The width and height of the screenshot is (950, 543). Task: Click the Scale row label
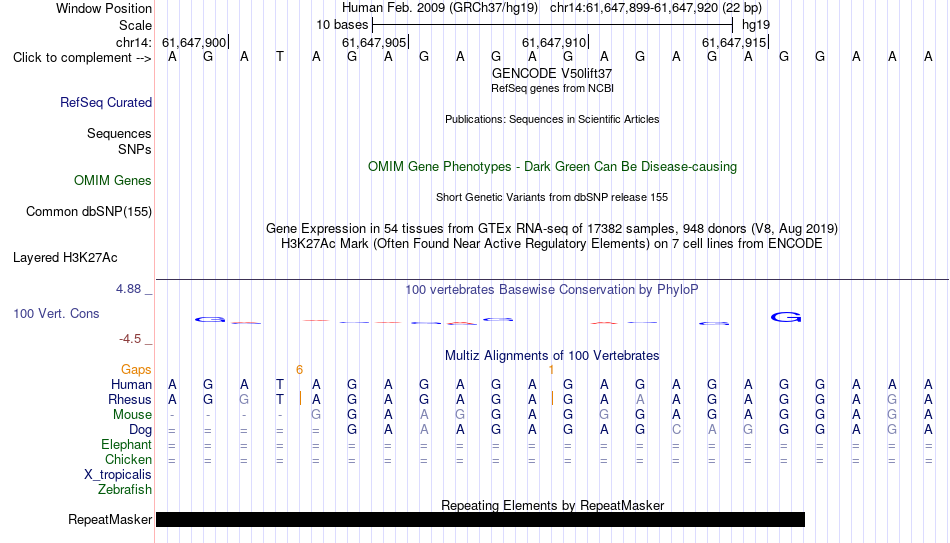pyautogui.click(x=135, y=25)
